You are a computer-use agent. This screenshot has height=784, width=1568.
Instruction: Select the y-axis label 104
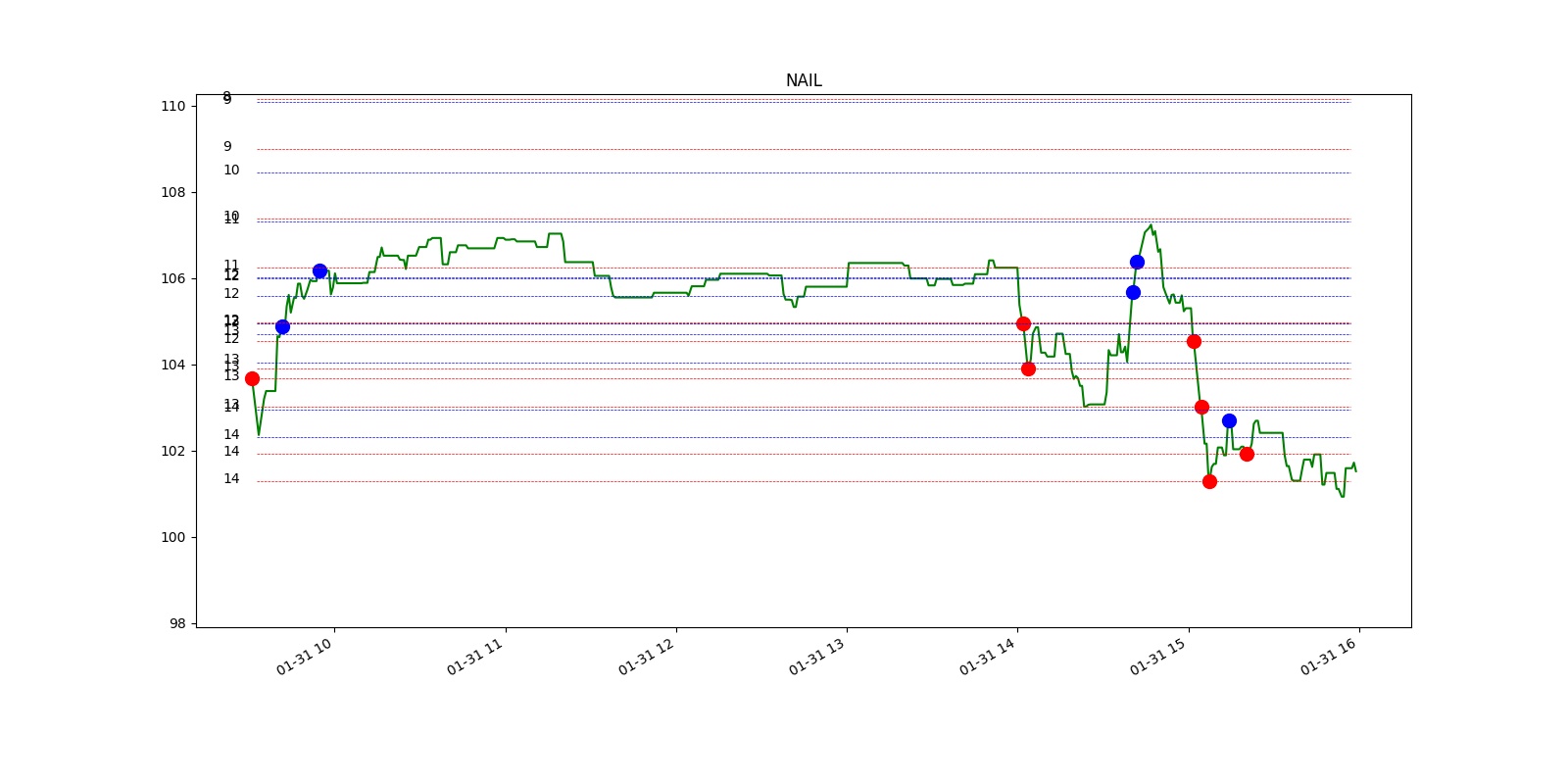coord(173,365)
